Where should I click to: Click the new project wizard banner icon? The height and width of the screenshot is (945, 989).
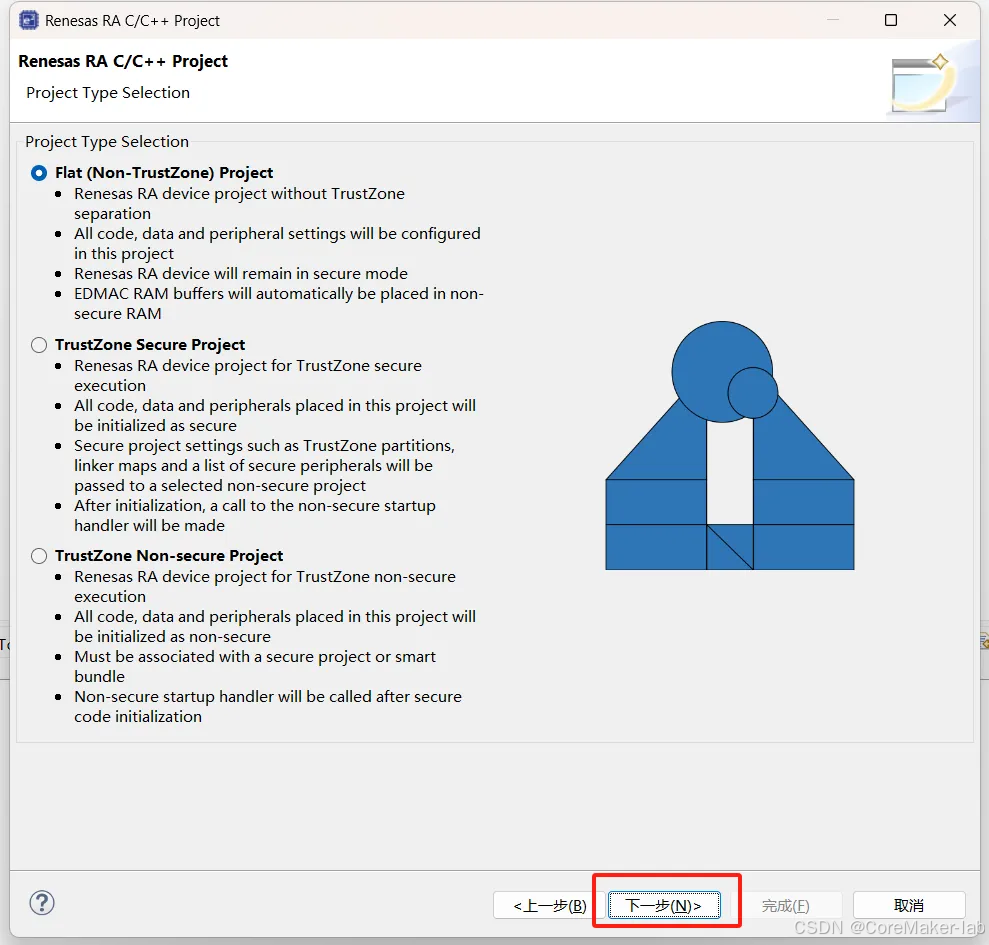921,83
